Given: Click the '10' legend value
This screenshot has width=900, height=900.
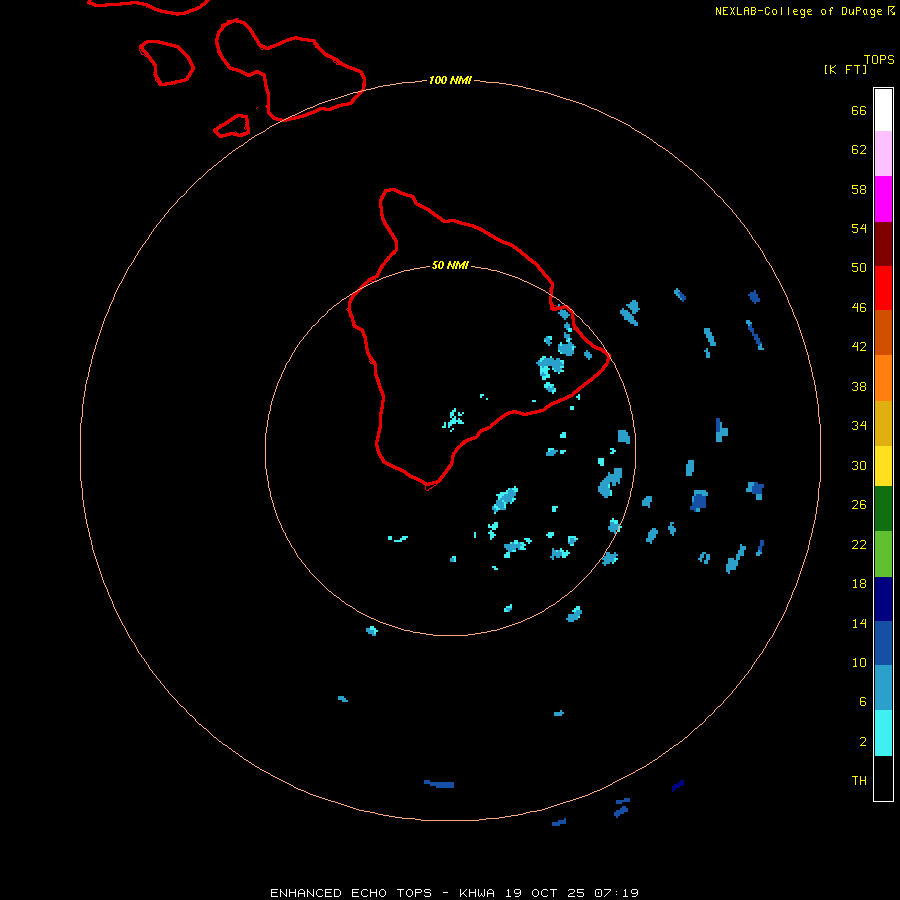Looking at the screenshot, I should (x=859, y=662).
